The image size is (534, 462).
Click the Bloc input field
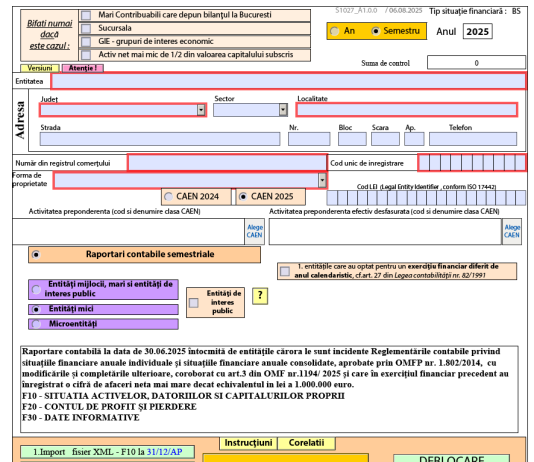[x=352, y=139]
